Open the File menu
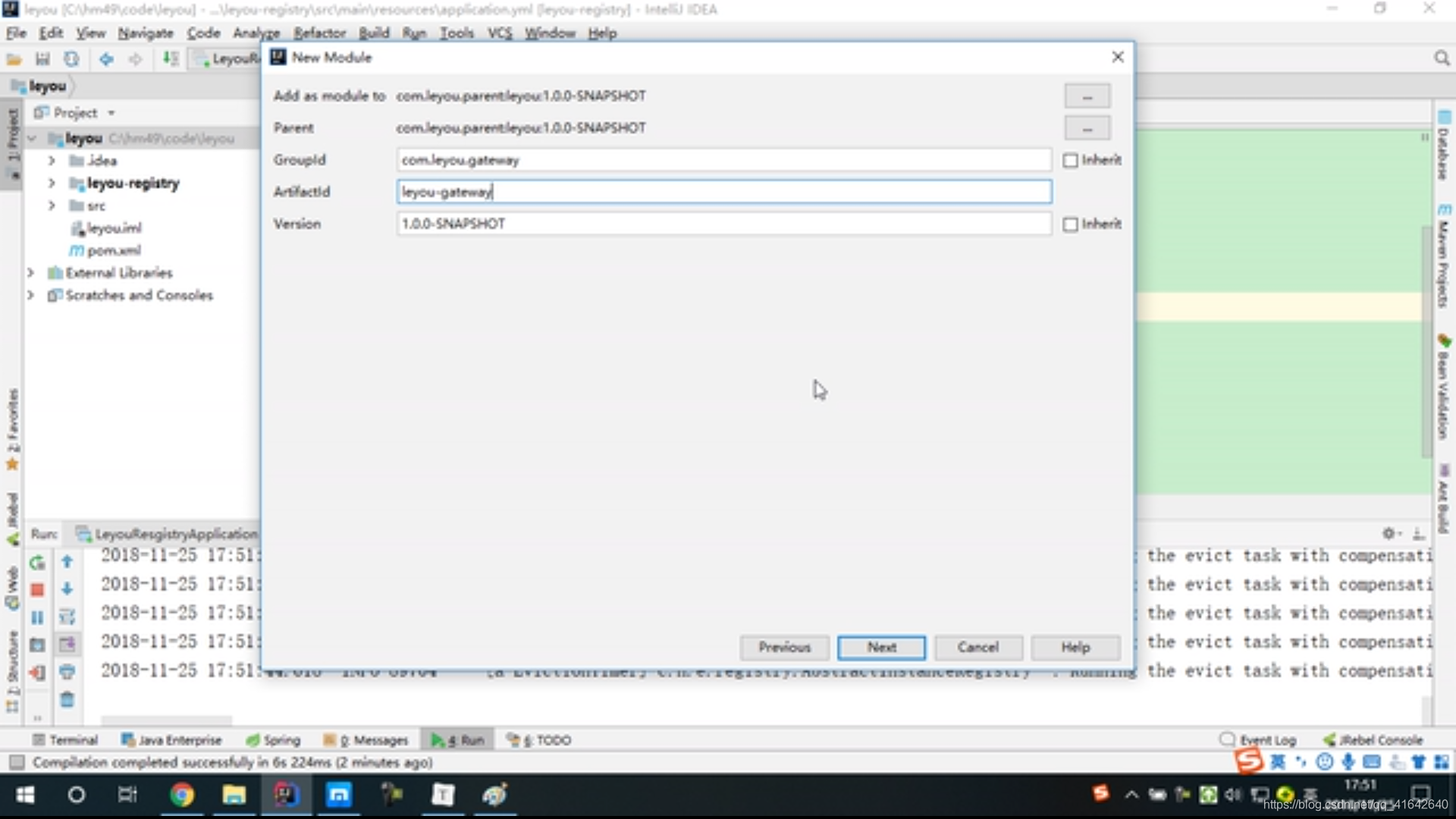 [16, 33]
